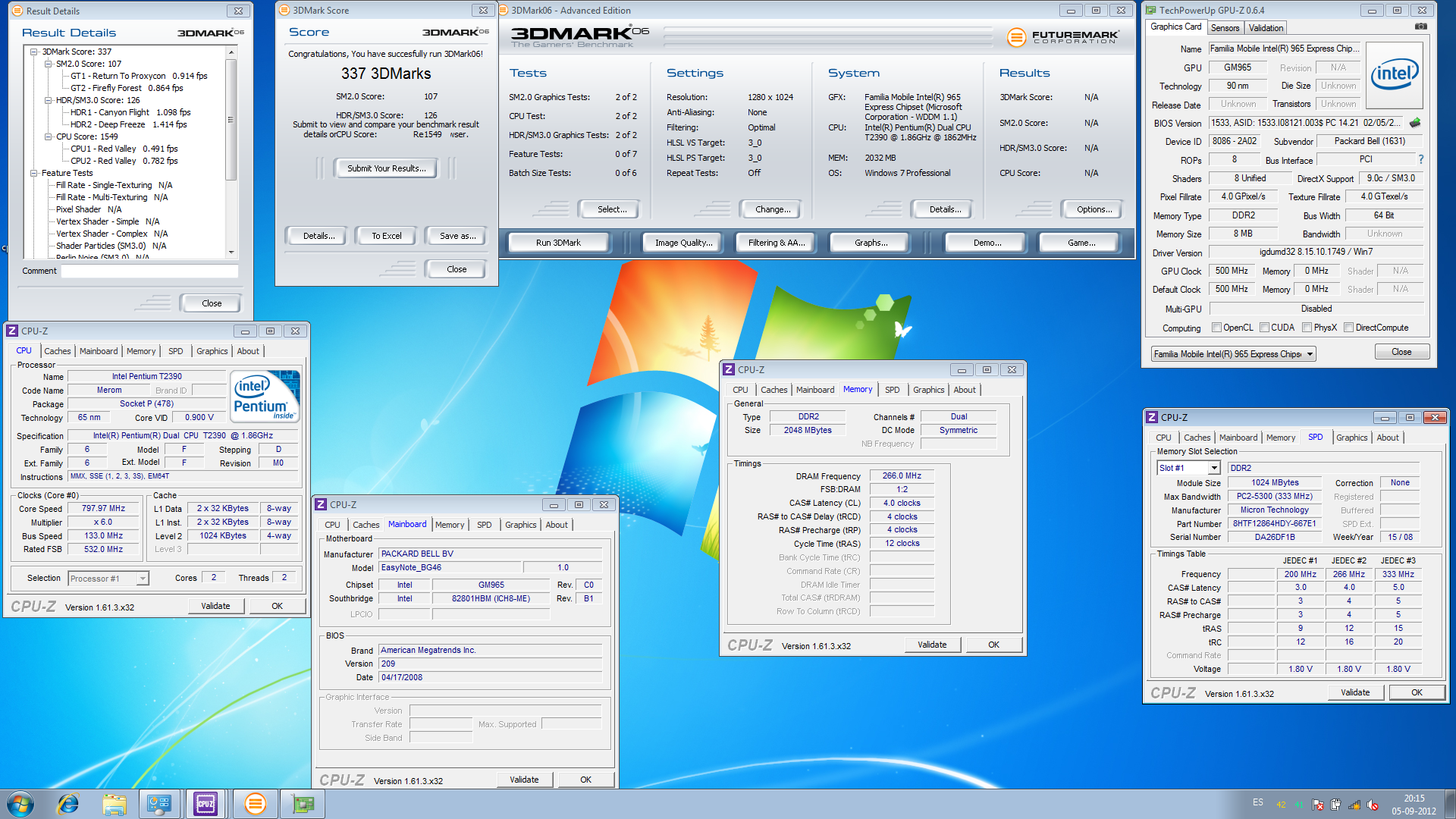The image size is (1456, 819).
Task: Click the Run 3DMark button
Action: point(558,243)
